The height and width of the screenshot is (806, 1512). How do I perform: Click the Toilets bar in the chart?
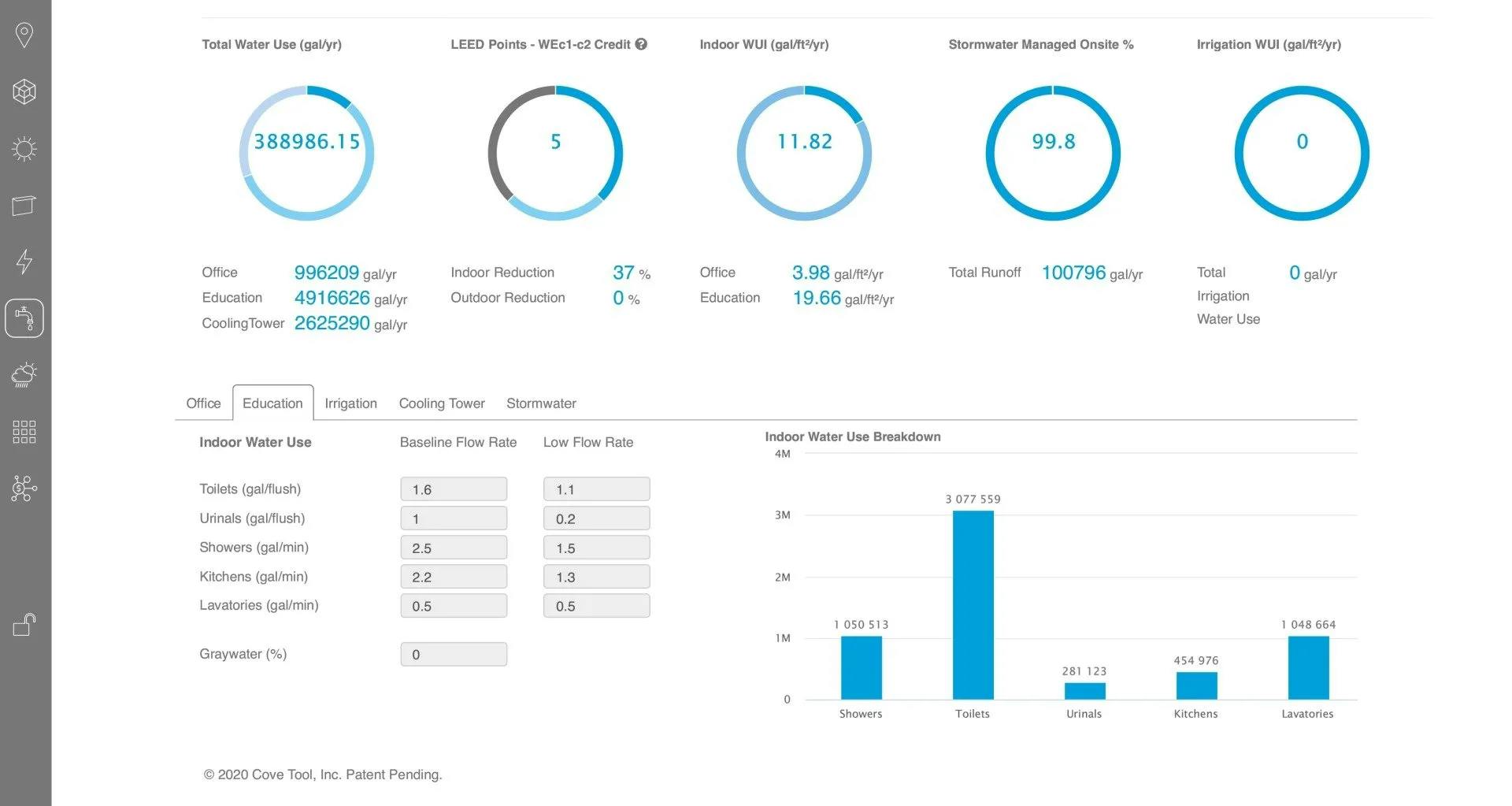(x=973, y=605)
